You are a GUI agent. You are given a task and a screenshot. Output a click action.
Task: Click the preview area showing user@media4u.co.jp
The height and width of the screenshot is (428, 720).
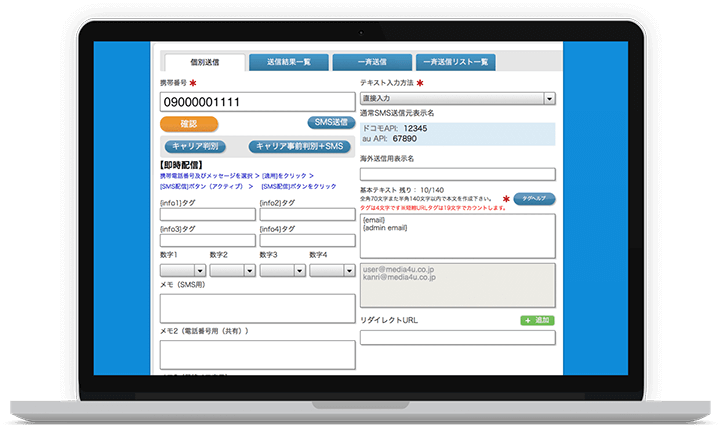click(x=458, y=285)
